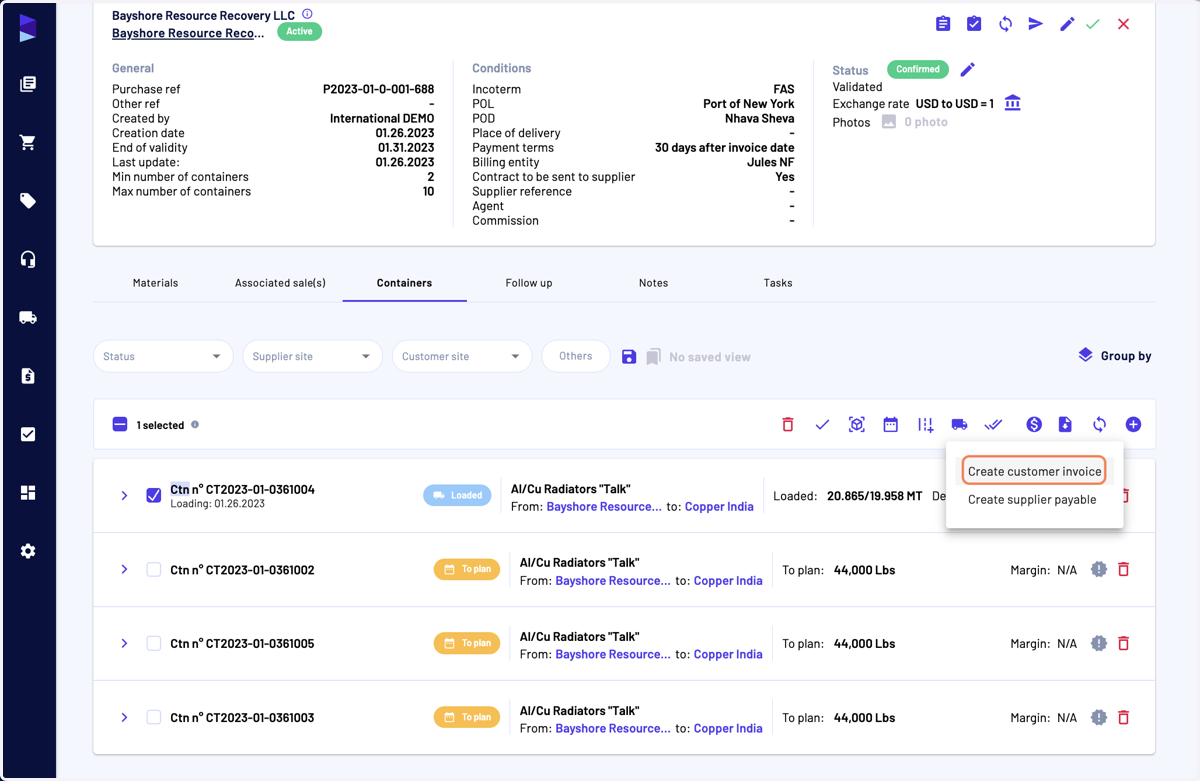Open the price tag sales sidebar icon
This screenshot has height=781, width=1200.
28,201
